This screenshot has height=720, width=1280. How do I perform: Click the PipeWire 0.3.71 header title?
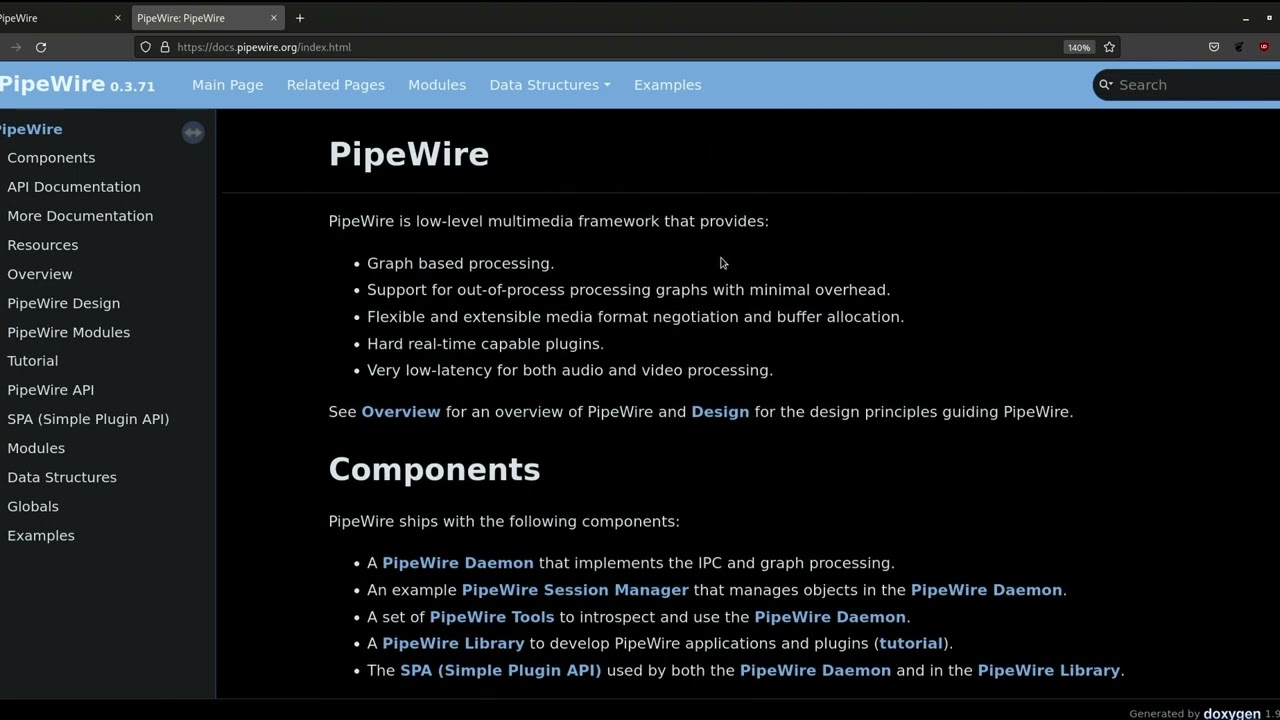pyautogui.click(x=77, y=84)
